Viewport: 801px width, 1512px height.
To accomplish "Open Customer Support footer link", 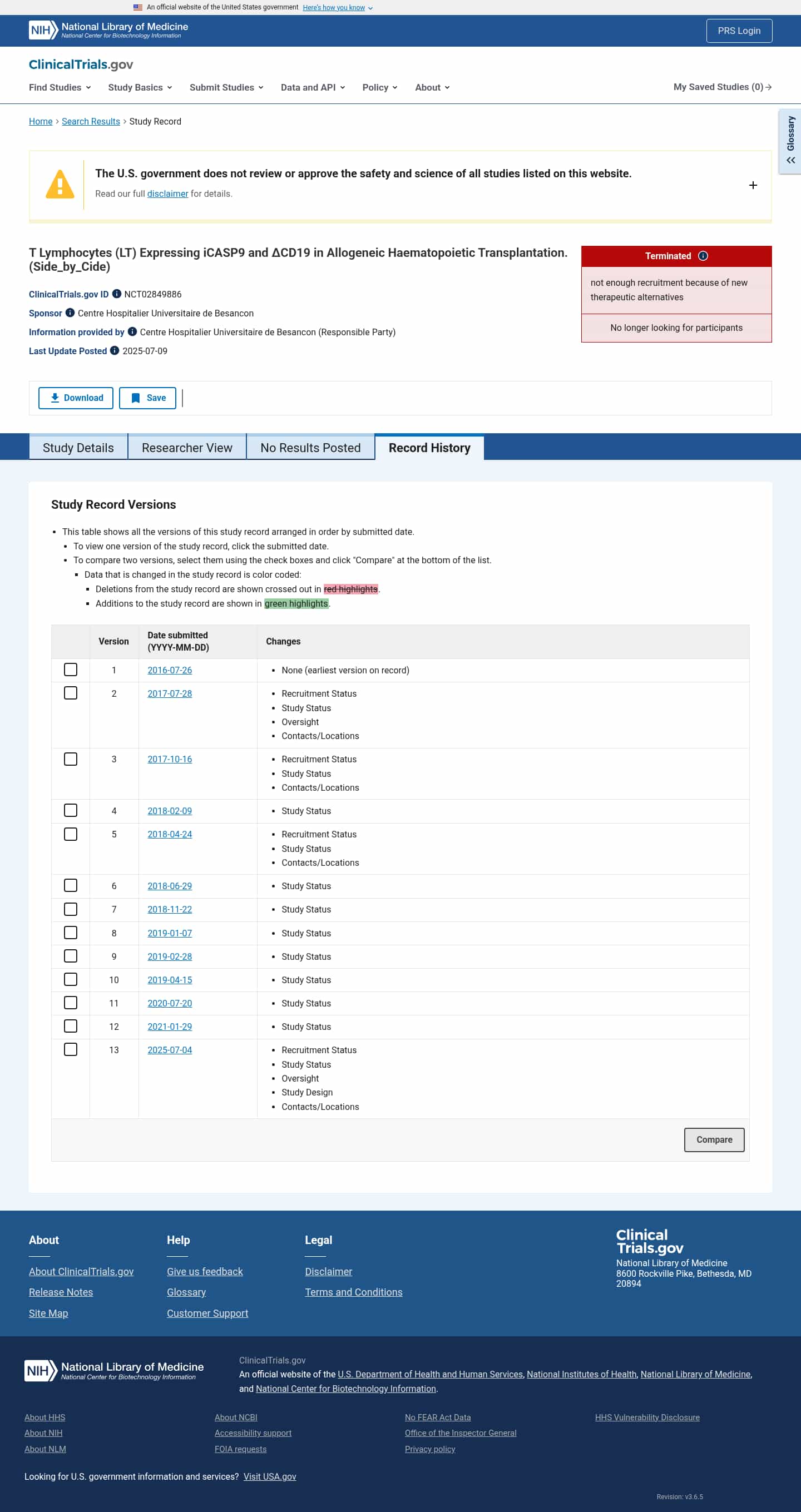I will 207,1313.
